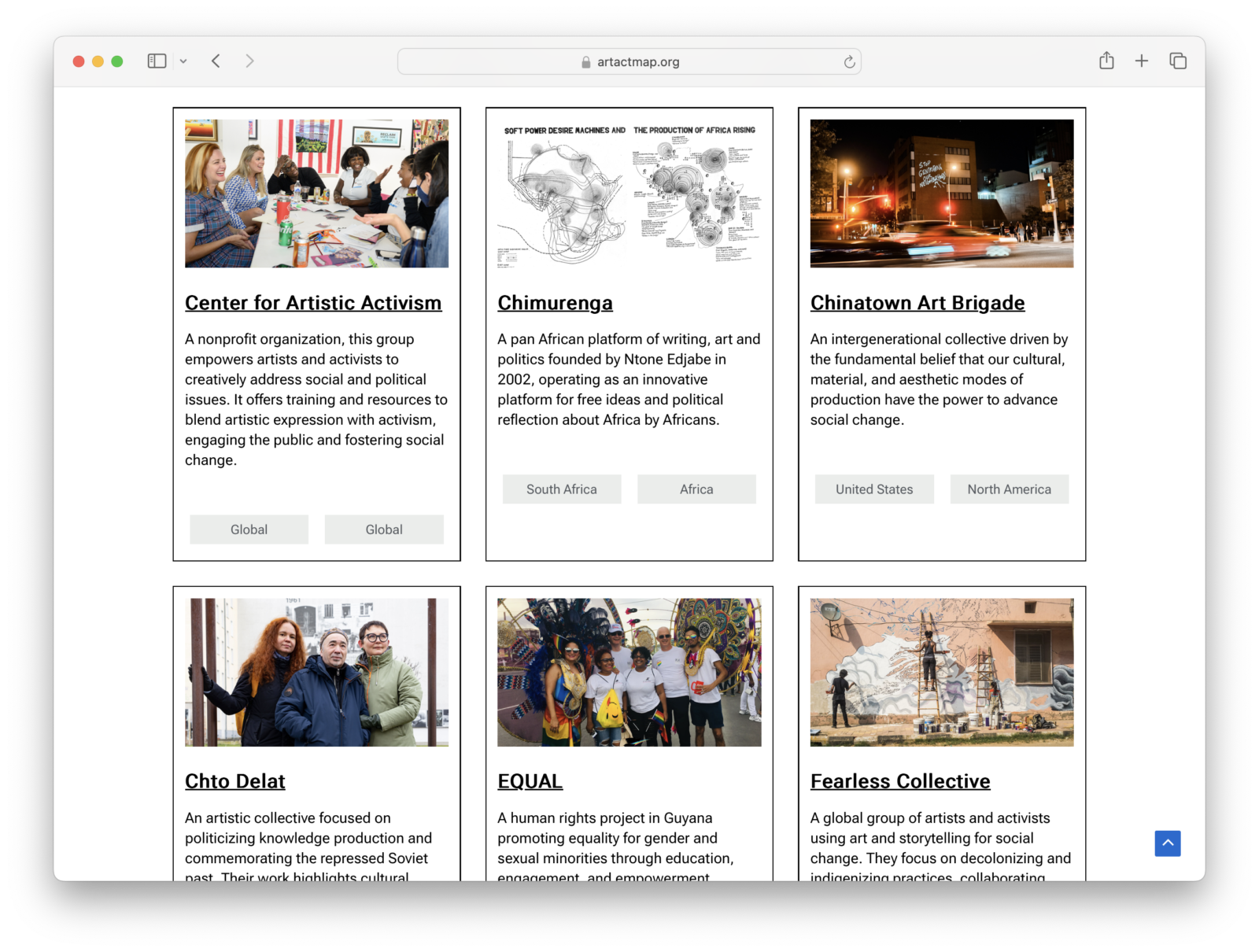Click the United States tag
The image size is (1259, 952).
[x=874, y=489]
